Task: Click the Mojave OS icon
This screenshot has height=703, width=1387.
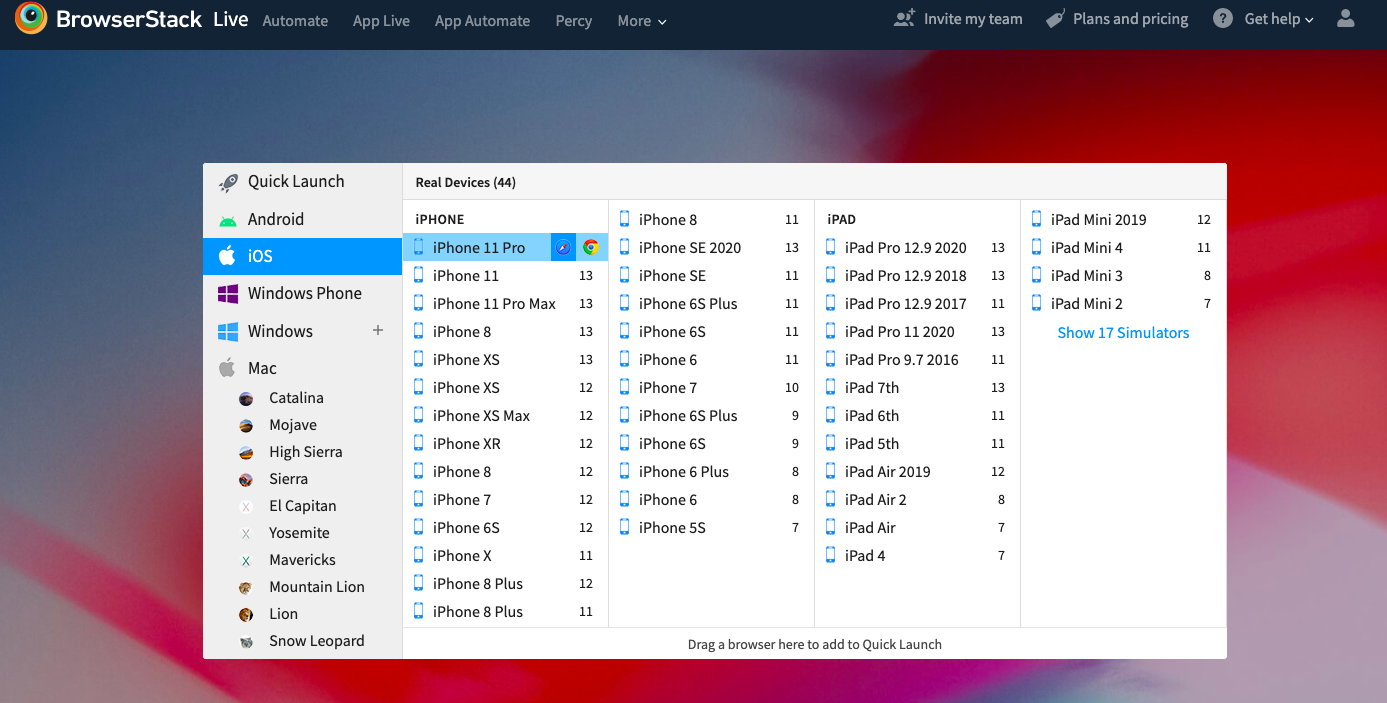Action: point(246,425)
